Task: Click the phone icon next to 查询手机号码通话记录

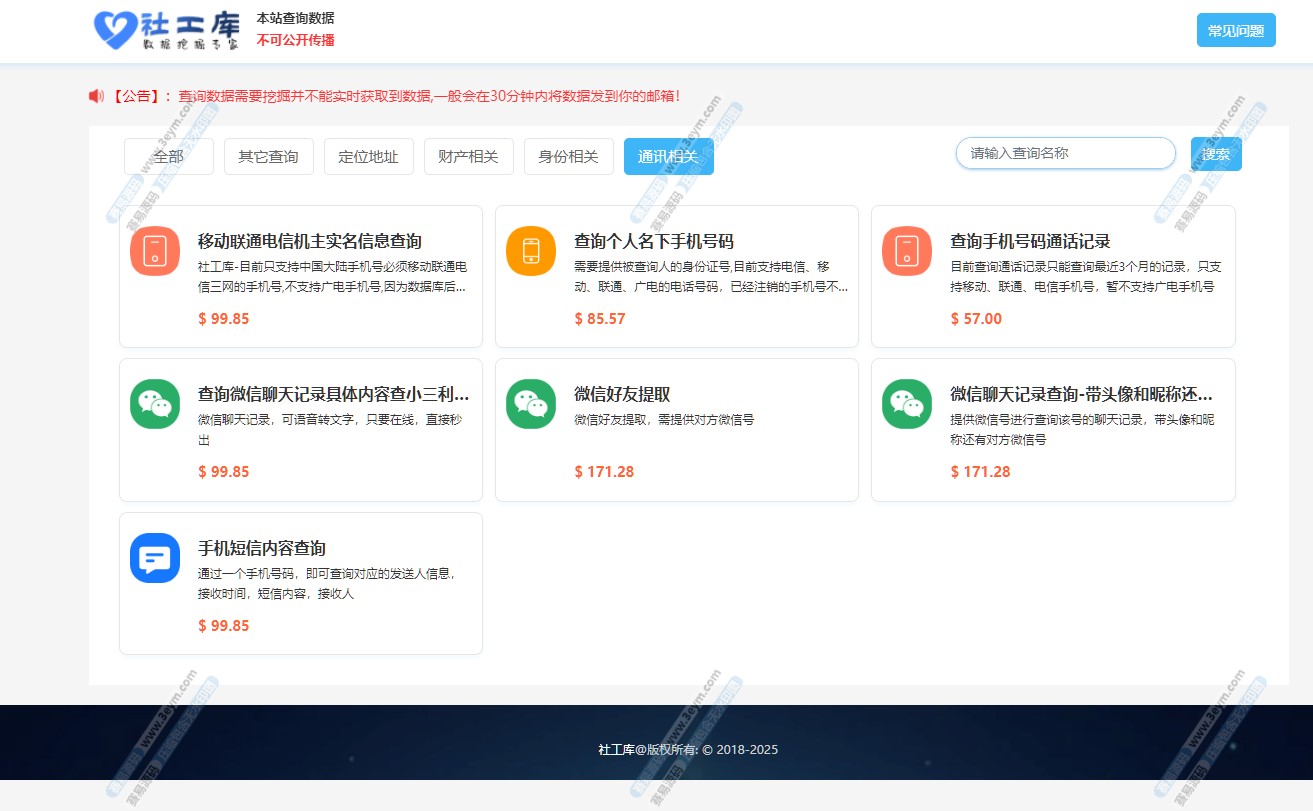Action: pyautogui.click(x=907, y=251)
